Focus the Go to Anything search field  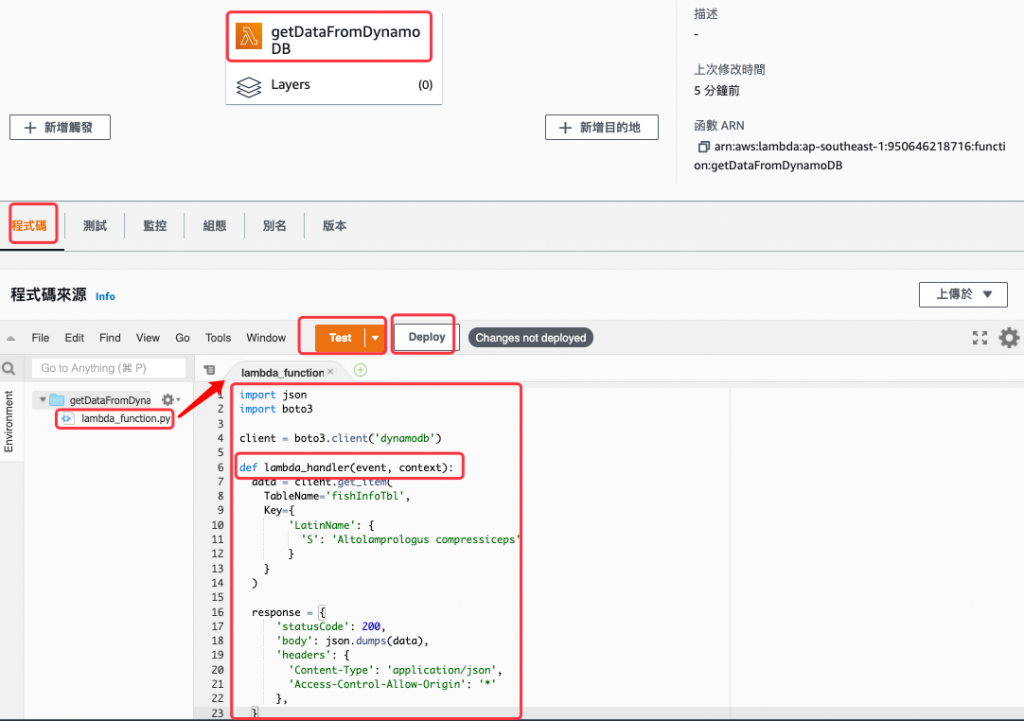108,368
